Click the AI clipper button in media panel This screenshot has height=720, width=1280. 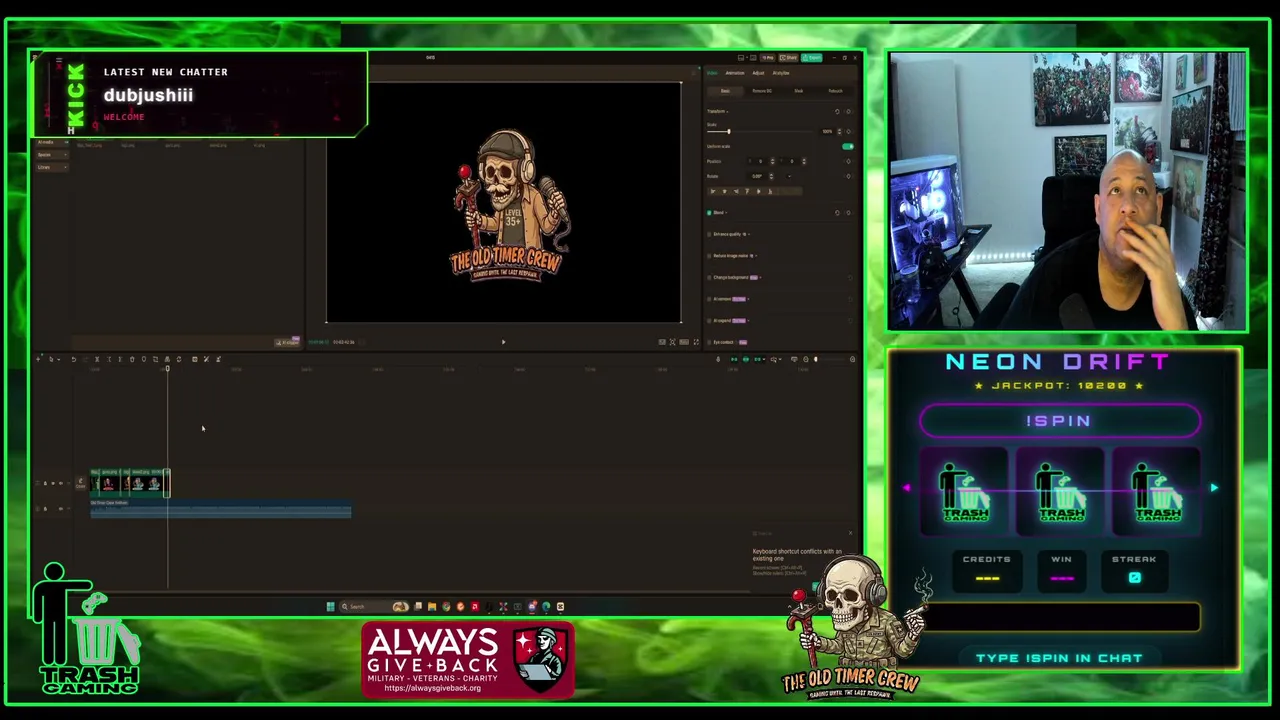pyautogui.click(x=286, y=342)
